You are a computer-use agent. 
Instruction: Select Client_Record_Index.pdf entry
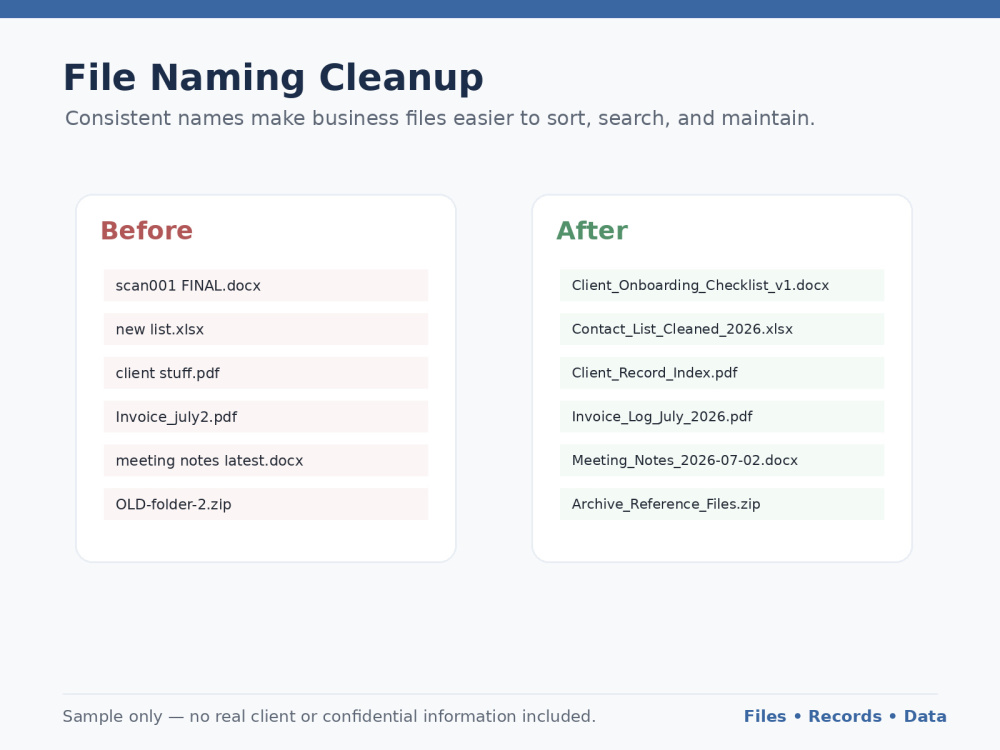pyautogui.click(x=722, y=372)
